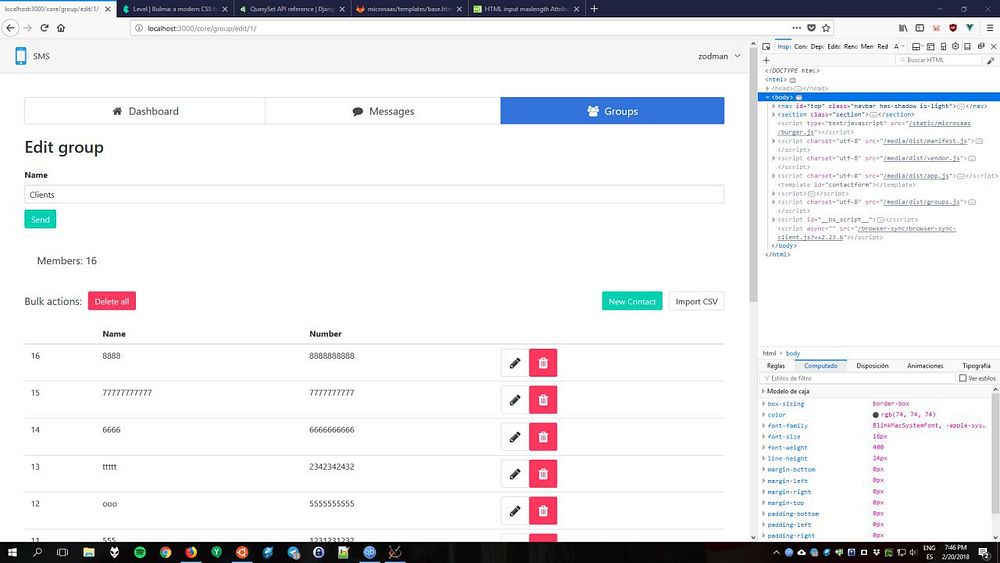The width and height of the screenshot is (1000, 563).
Task: Expand the font-family computed property
Action: point(763,426)
